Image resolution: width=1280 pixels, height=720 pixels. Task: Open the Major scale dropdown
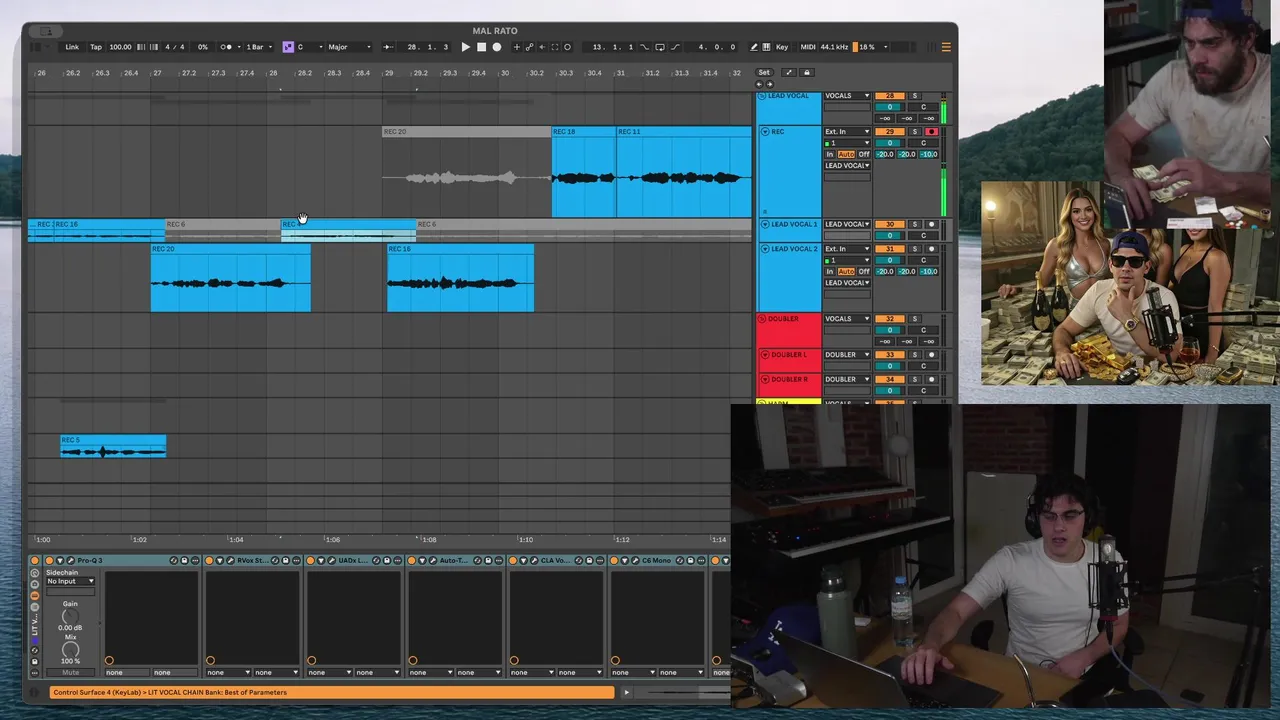[350, 47]
